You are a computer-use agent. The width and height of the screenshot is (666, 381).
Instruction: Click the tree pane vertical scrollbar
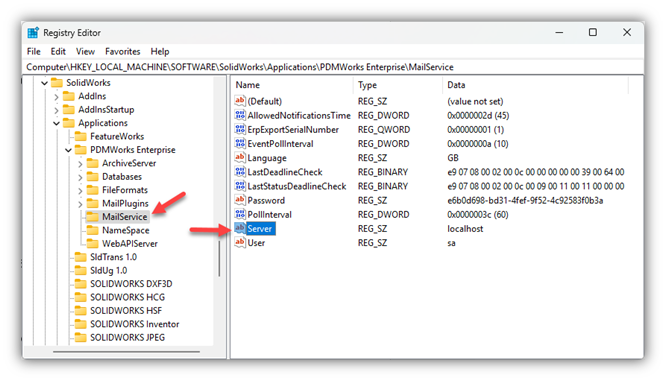pyautogui.click(x=219, y=259)
